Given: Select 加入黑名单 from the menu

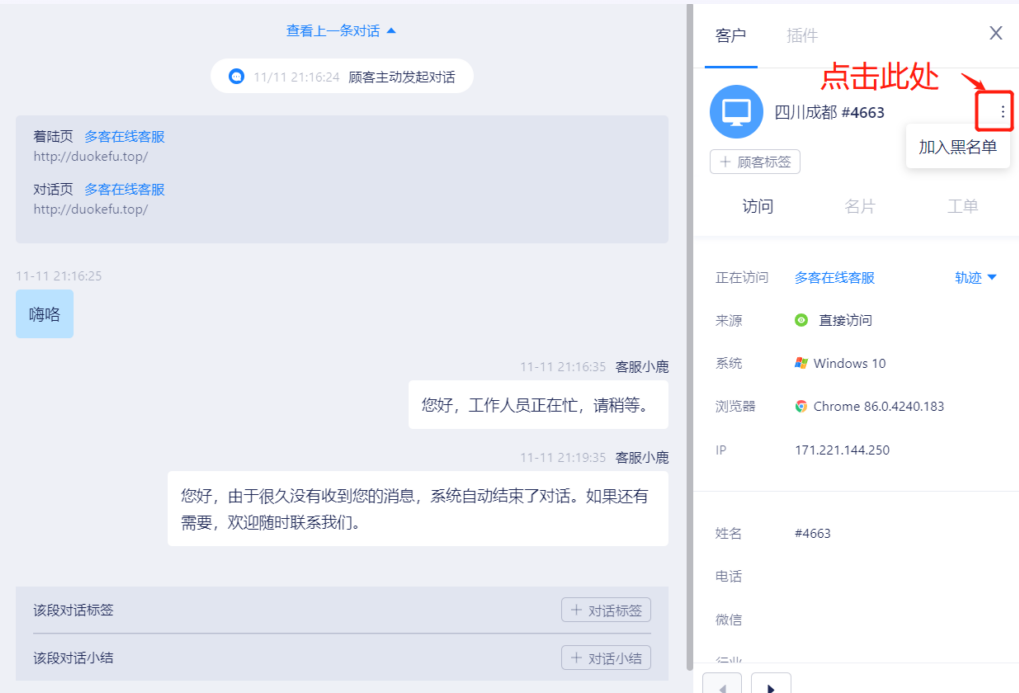Looking at the screenshot, I should point(957,146).
